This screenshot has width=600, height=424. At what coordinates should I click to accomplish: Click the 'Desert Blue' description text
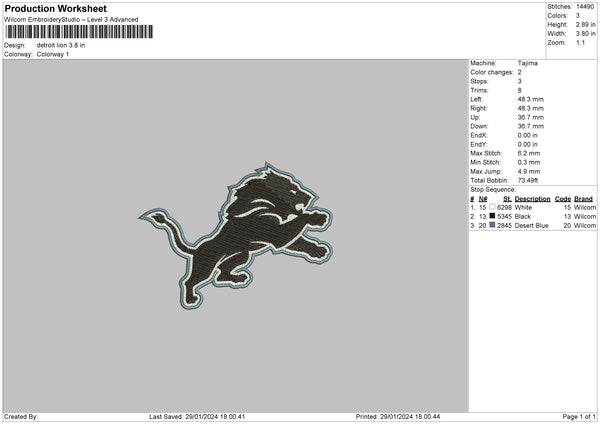click(x=532, y=226)
